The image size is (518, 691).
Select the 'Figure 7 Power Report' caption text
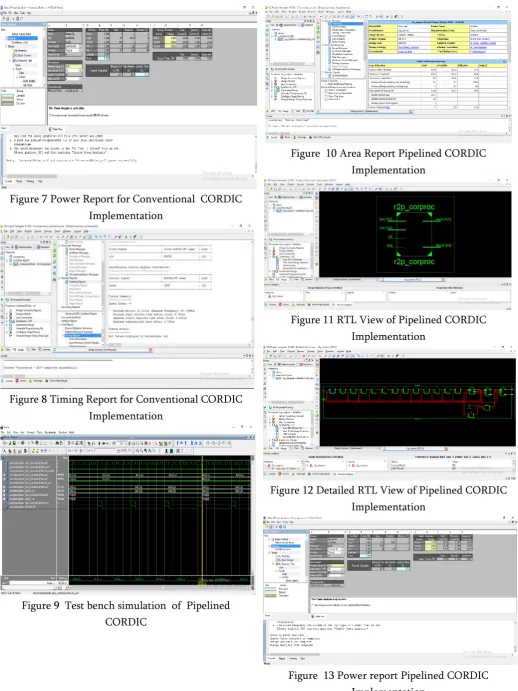pos(126,207)
